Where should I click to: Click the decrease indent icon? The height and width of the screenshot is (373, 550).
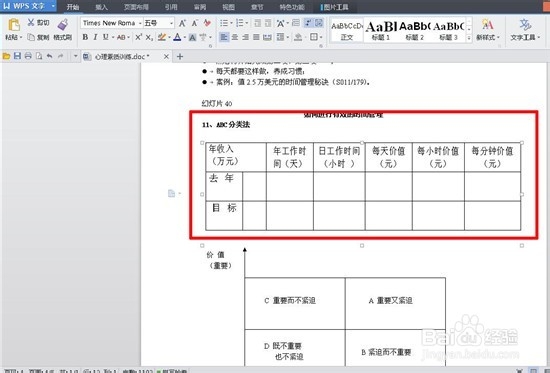click(257, 23)
